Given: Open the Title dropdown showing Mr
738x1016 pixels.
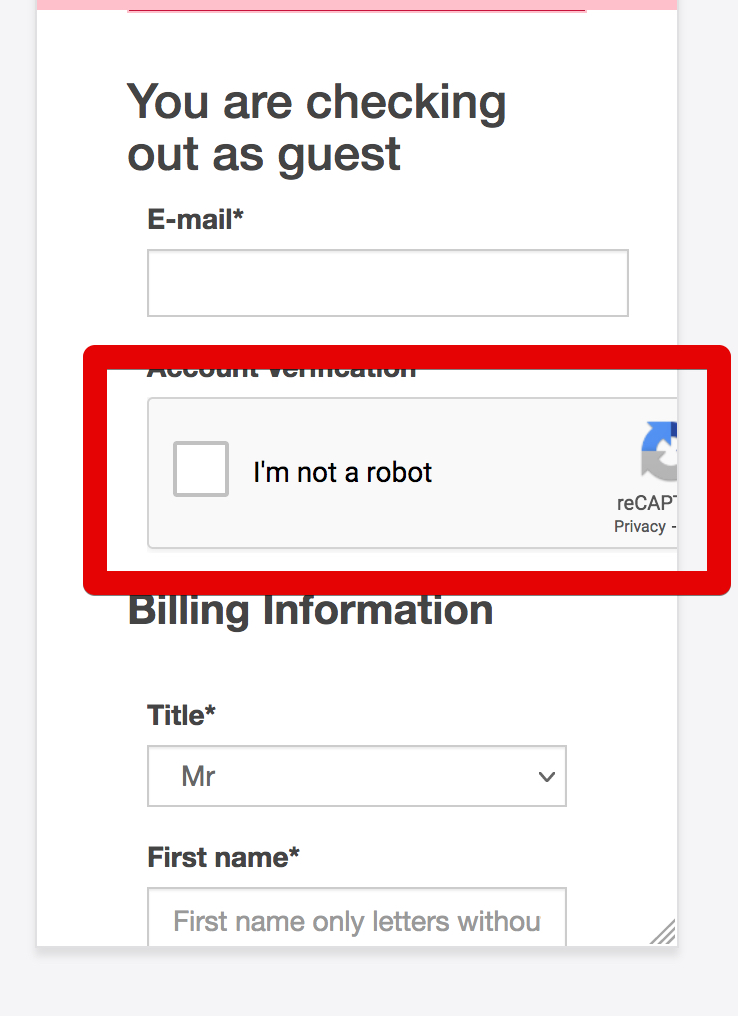Looking at the screenshot, I should tap(356, 776).
